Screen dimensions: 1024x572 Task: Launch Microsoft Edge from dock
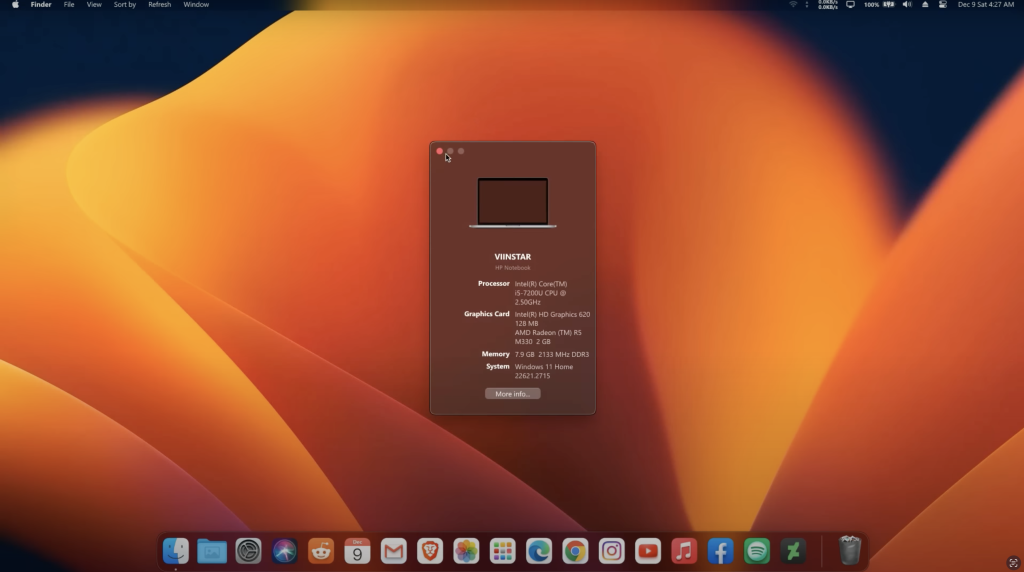[x=539, y=551]
